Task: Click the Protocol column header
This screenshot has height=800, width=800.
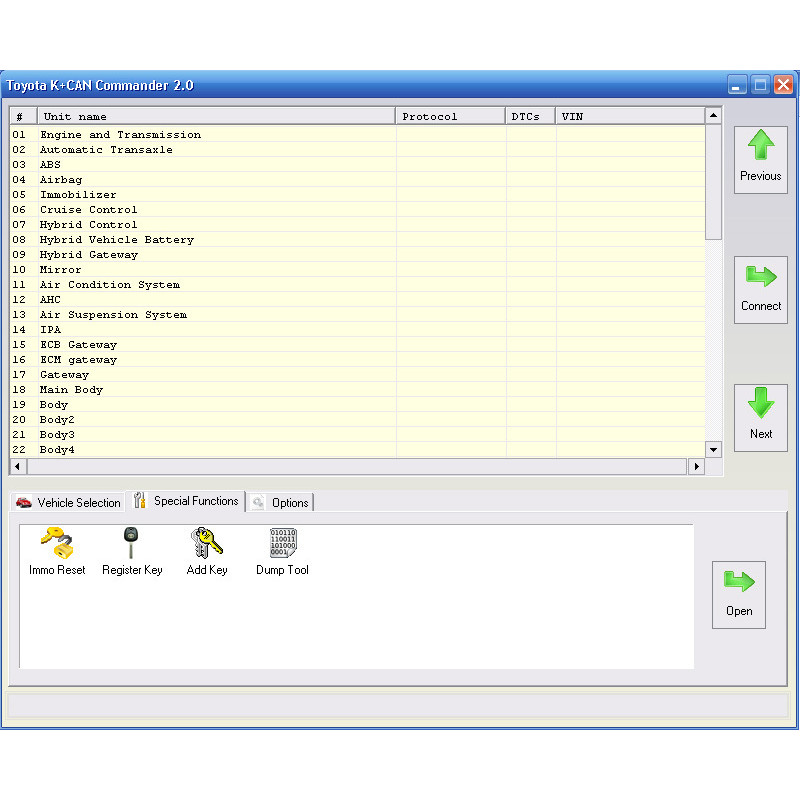Action: pyautogui.click(x=450, y=117)
